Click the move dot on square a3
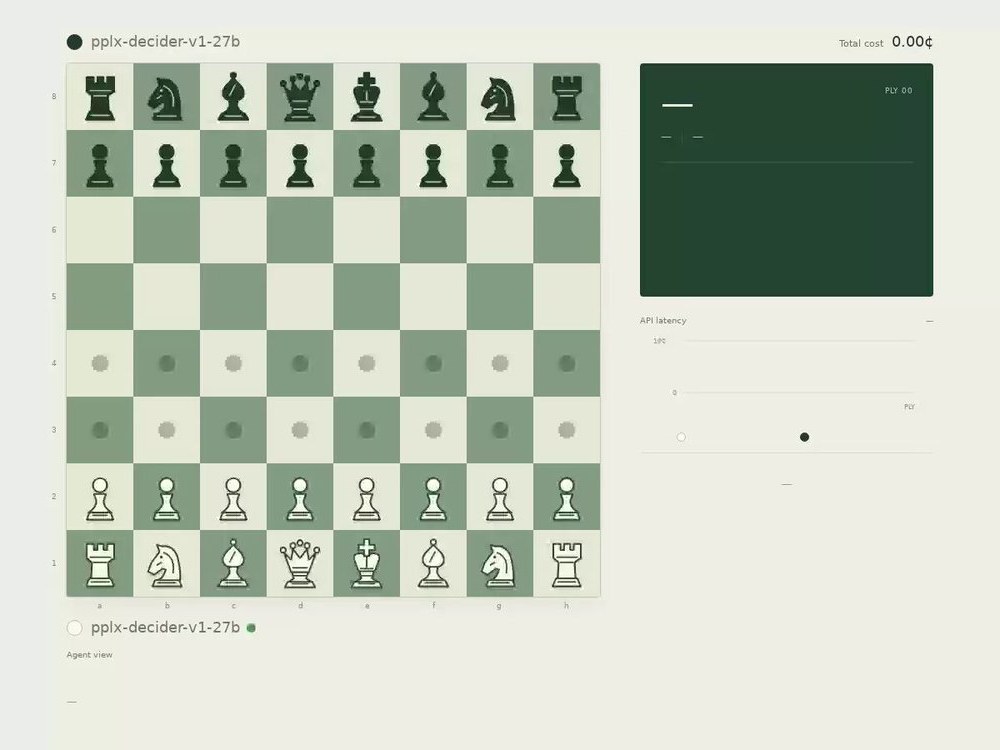 (100, 430)
